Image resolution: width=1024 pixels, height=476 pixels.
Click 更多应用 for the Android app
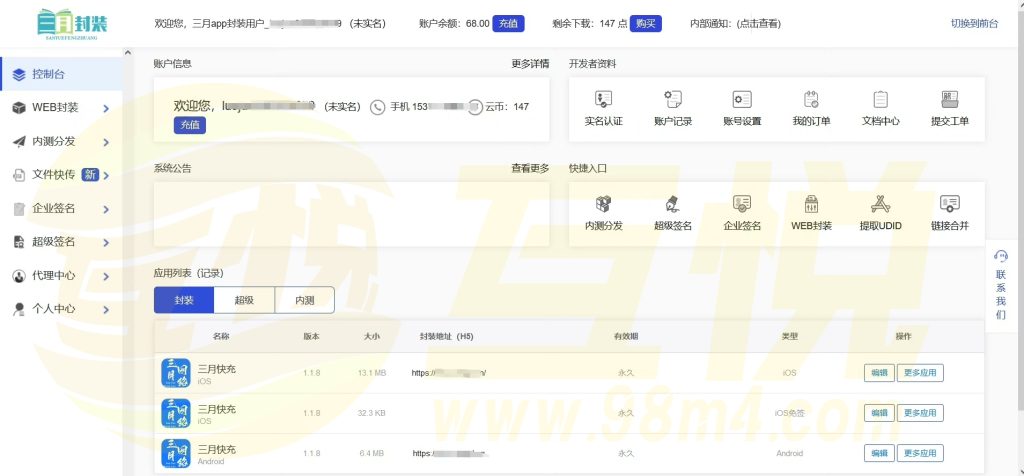pos(920,453)
